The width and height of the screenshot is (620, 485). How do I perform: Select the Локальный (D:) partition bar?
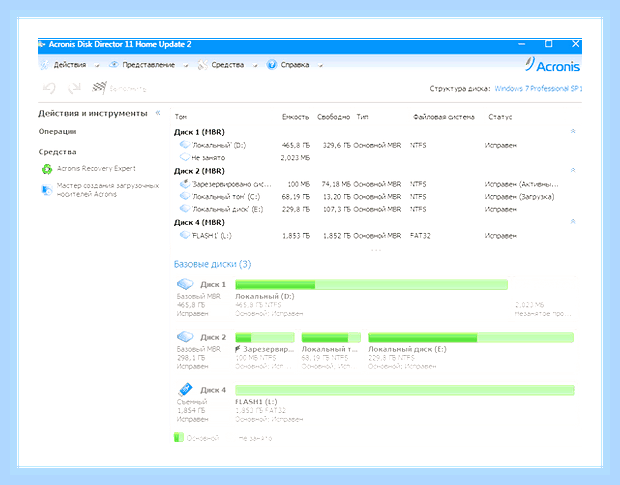tap(371, 285)
